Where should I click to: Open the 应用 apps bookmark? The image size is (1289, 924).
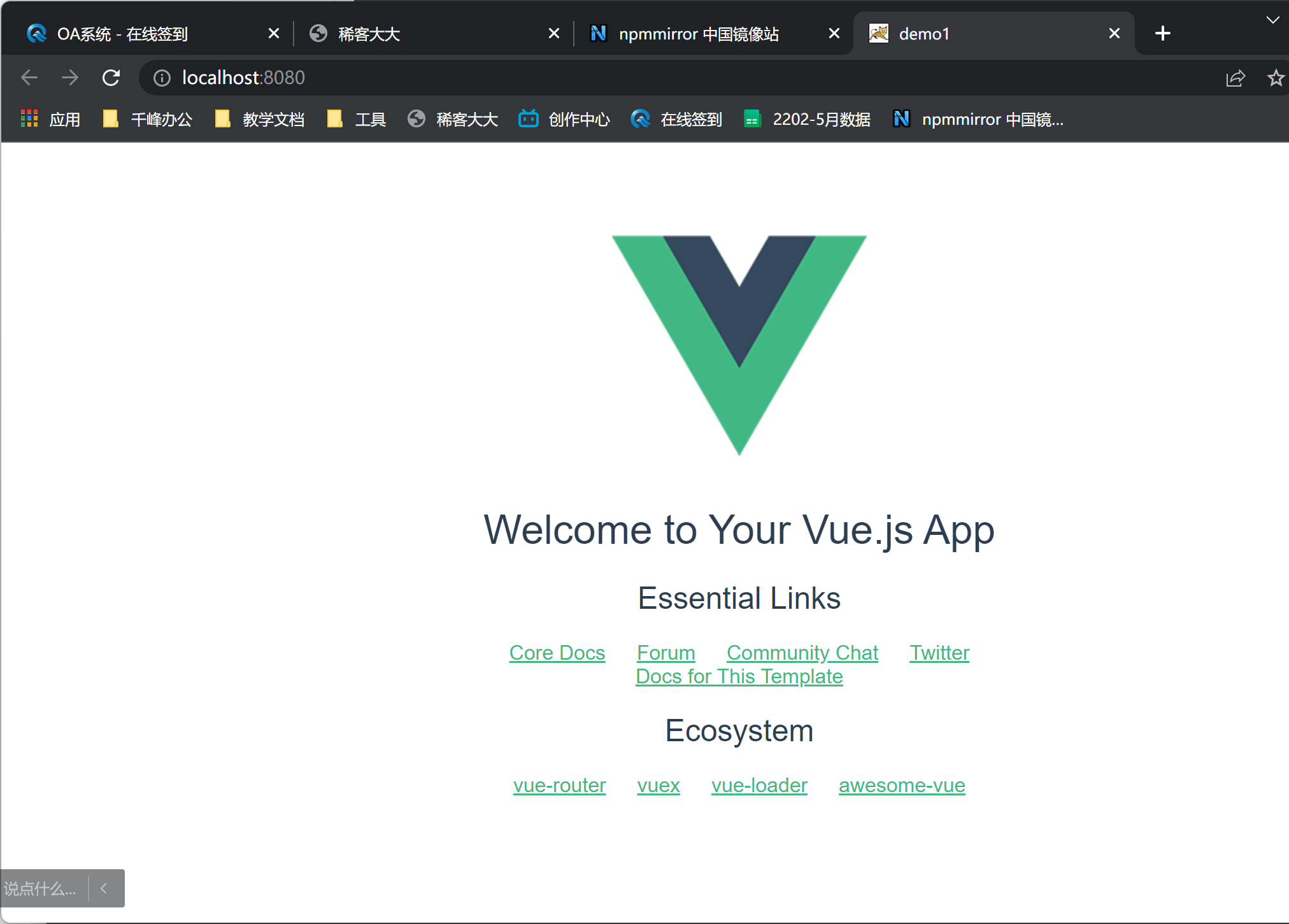(50, 119)
